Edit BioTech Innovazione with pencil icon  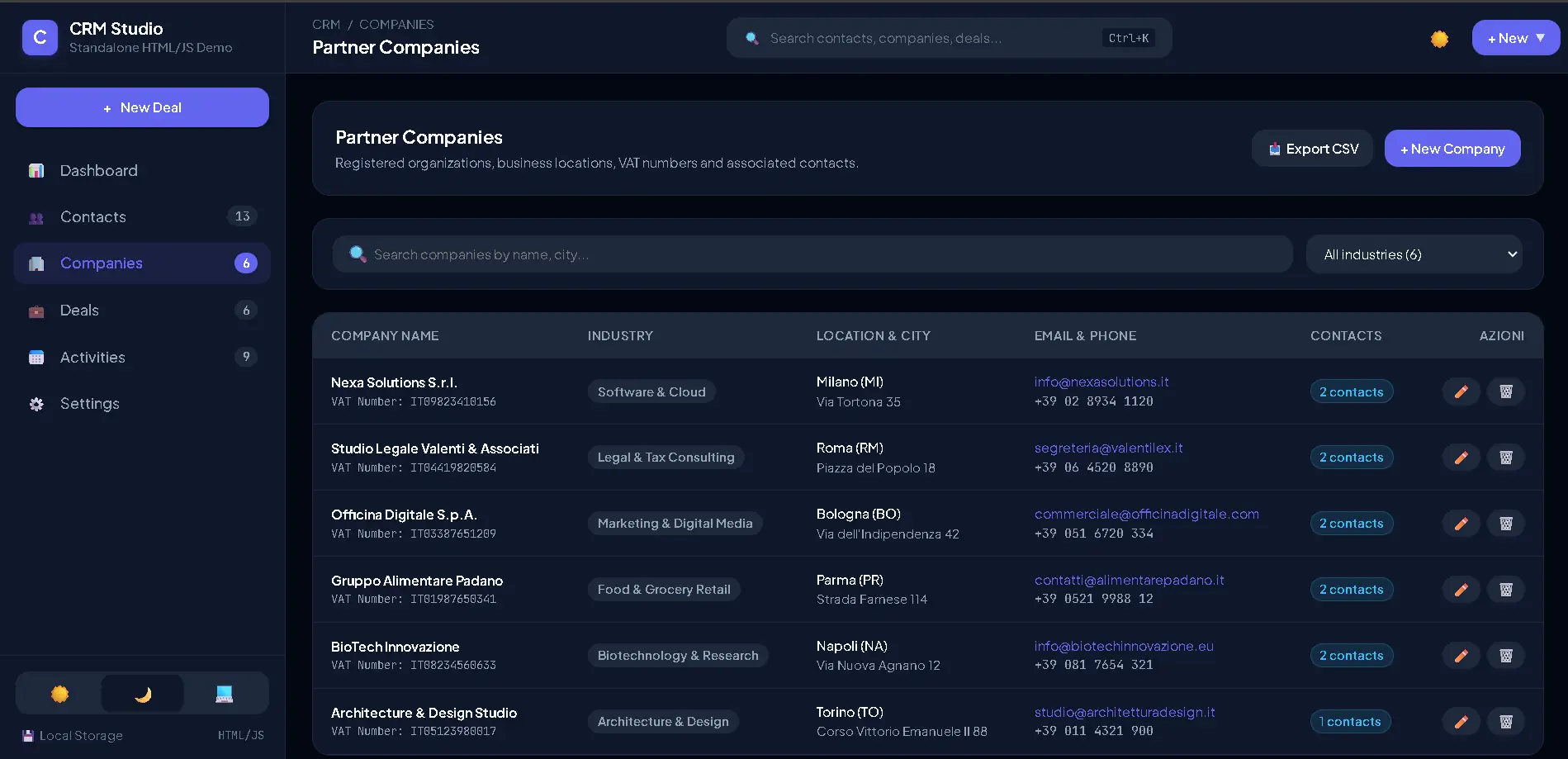(x=1461, y=656)
